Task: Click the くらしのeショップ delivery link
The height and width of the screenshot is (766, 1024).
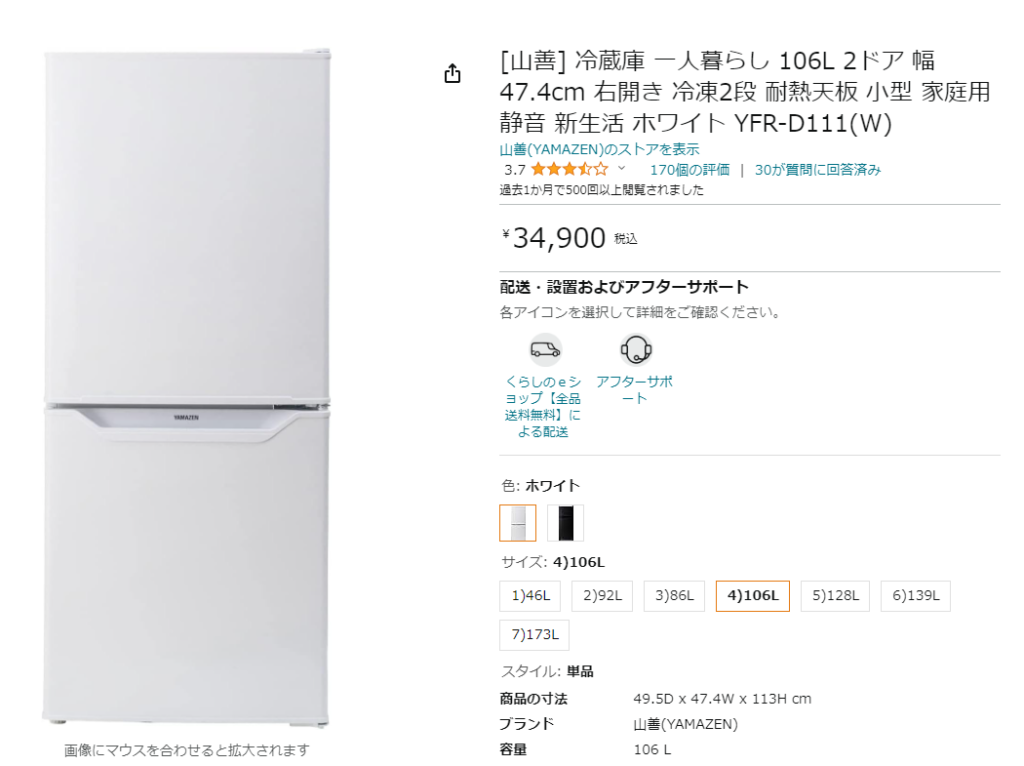Action: pyautogui.click(x=543, y=407)
